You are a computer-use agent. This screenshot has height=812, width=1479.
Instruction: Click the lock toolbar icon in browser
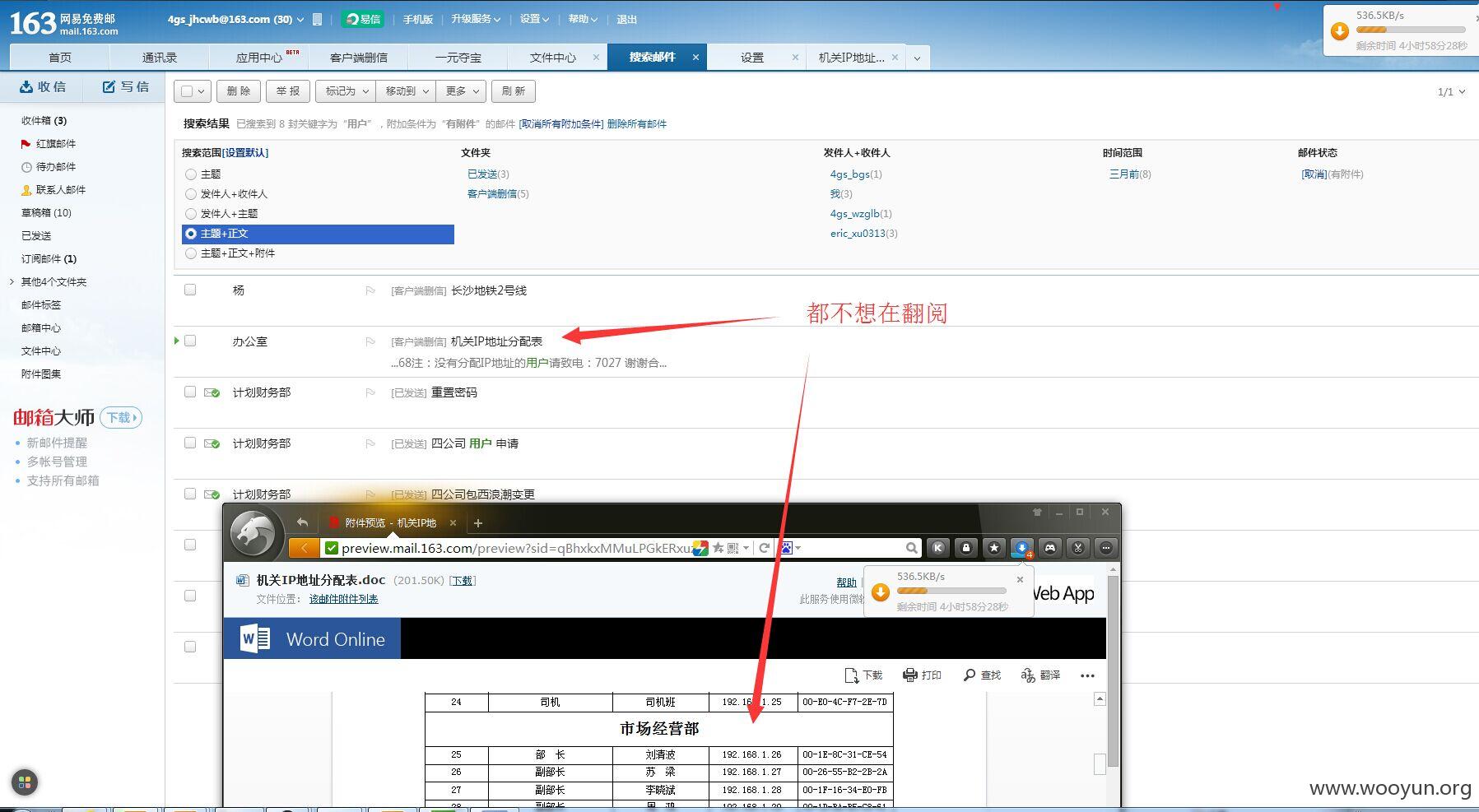tap(966, 548)
